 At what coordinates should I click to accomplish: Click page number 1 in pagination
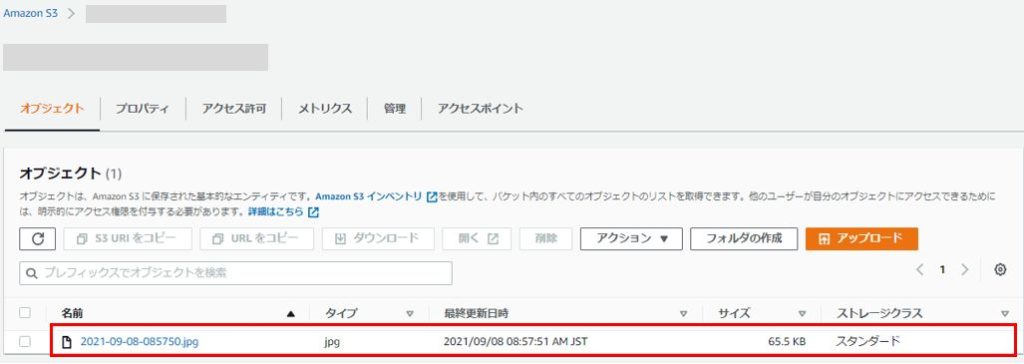942,270
